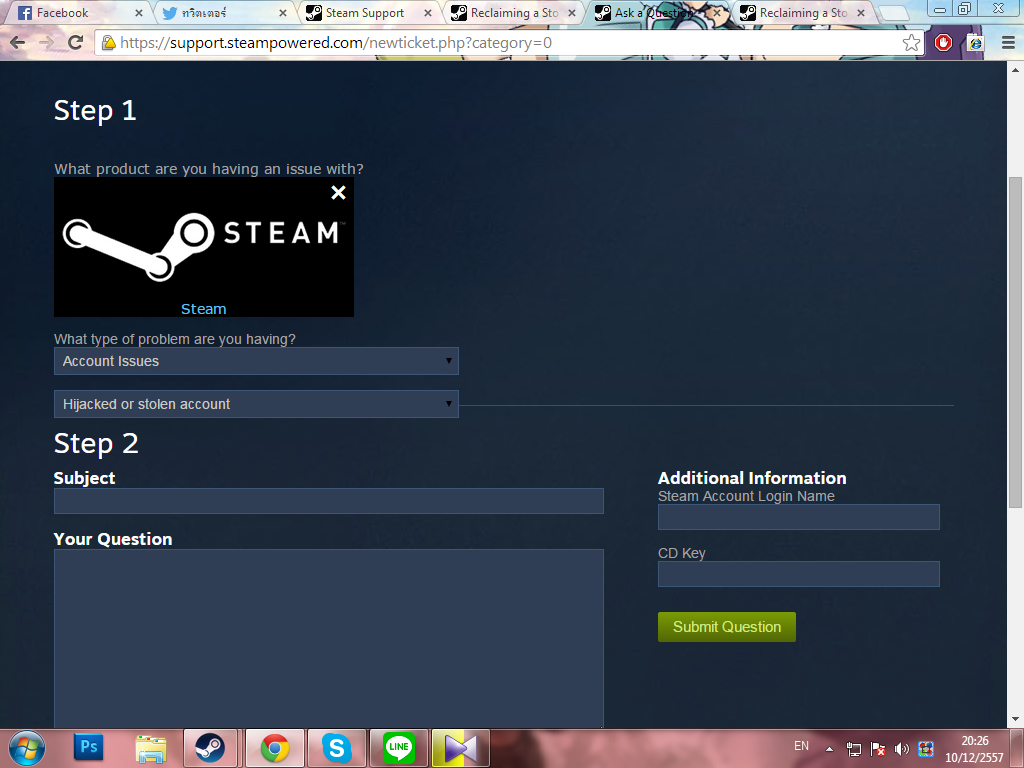Screen dimensions: 1024x768
Task: Click the Subject input field
Action: (328, 501)
